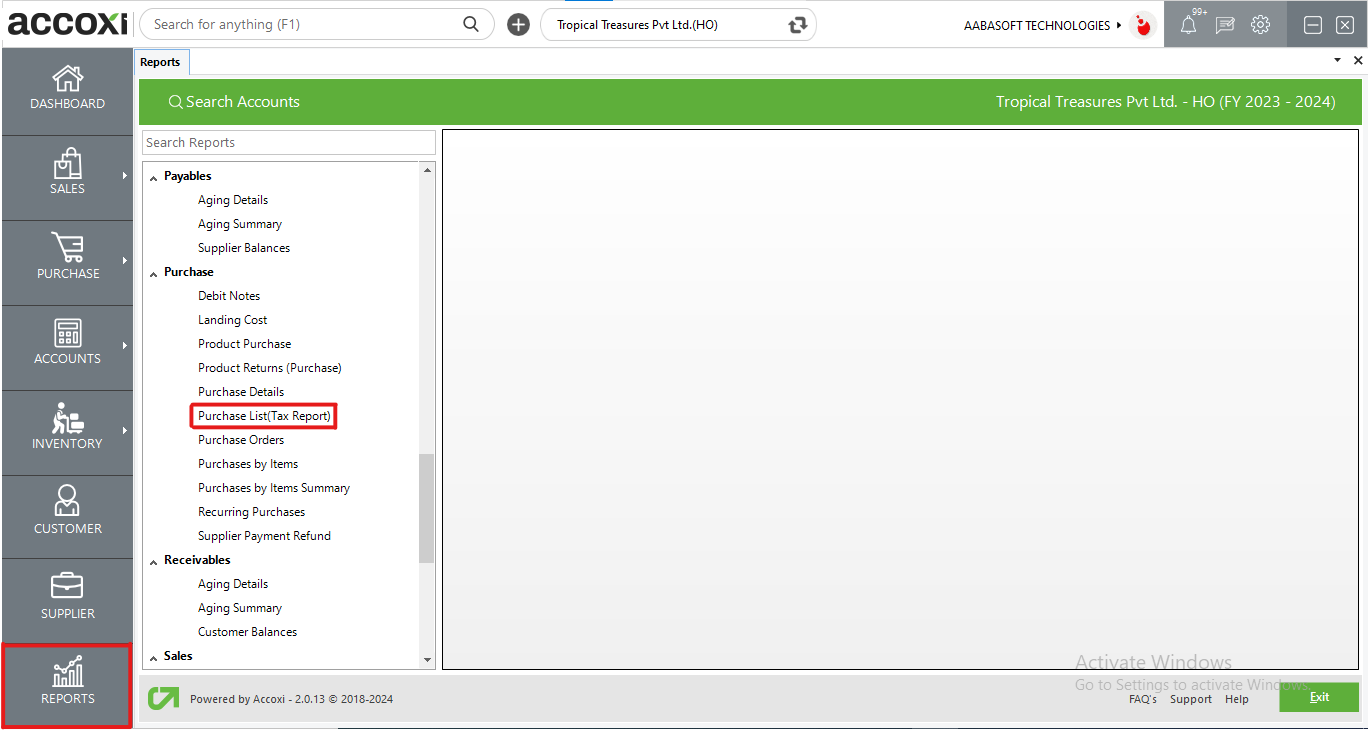Click the switch organization refresh icon
The width and height of the screenshot is (1368, 730).
click(797, 25)
